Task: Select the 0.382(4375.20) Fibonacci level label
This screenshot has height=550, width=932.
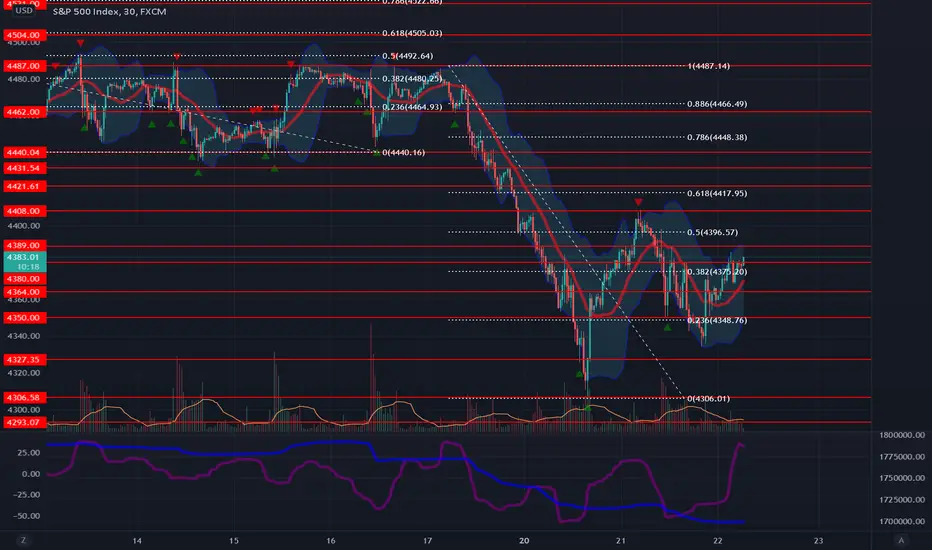Action: point(717,272)
